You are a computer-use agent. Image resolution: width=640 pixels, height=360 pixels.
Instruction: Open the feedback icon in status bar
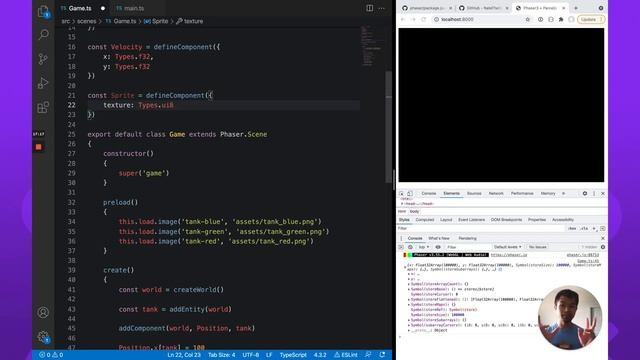coord(369,355)
